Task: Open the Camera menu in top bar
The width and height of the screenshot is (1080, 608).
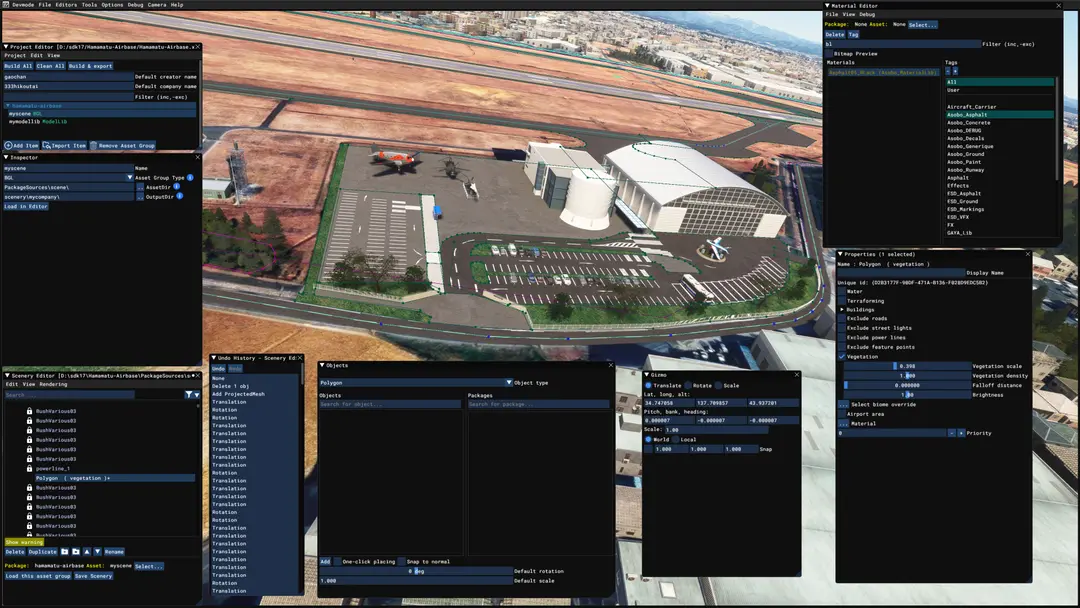Action: tap(156, 4)
